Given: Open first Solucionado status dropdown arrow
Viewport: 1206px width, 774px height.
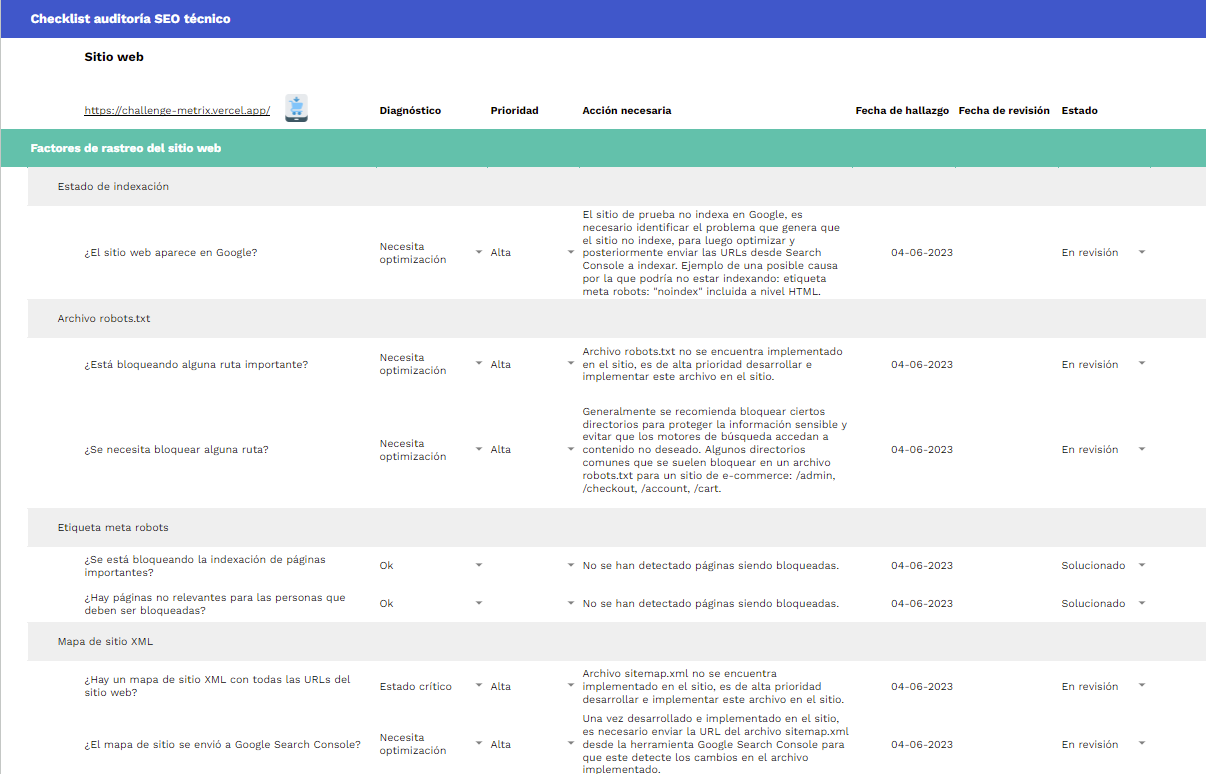Looking at the screenshot, I should coord(1141,565).
